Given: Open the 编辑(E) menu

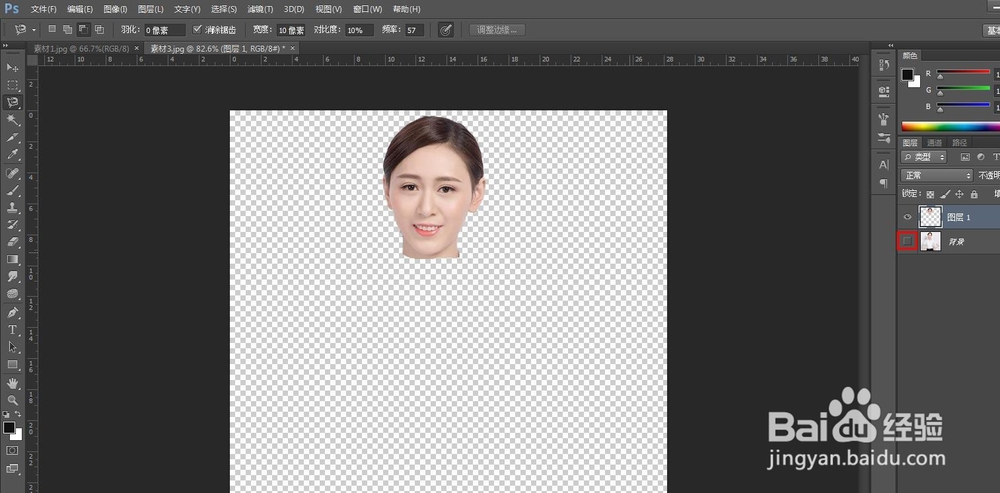Looking at the screenshot, I should [x=80, y=10].
